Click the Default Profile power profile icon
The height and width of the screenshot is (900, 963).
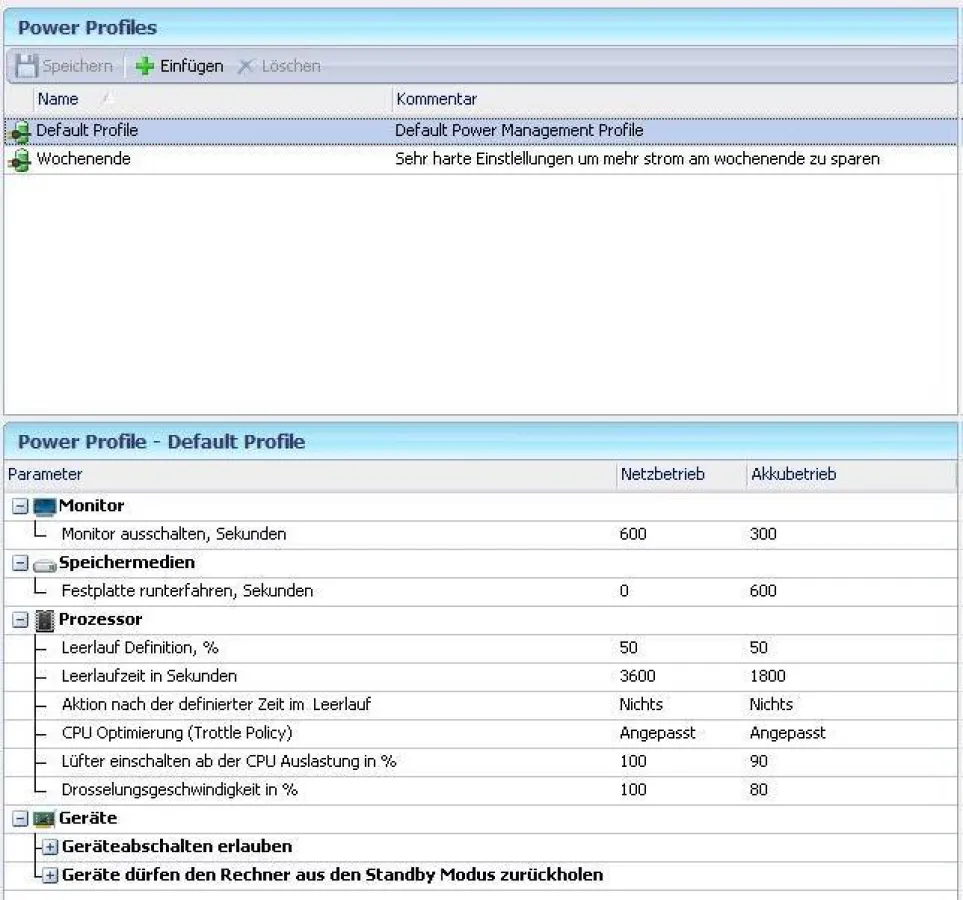tap(22, 130)
